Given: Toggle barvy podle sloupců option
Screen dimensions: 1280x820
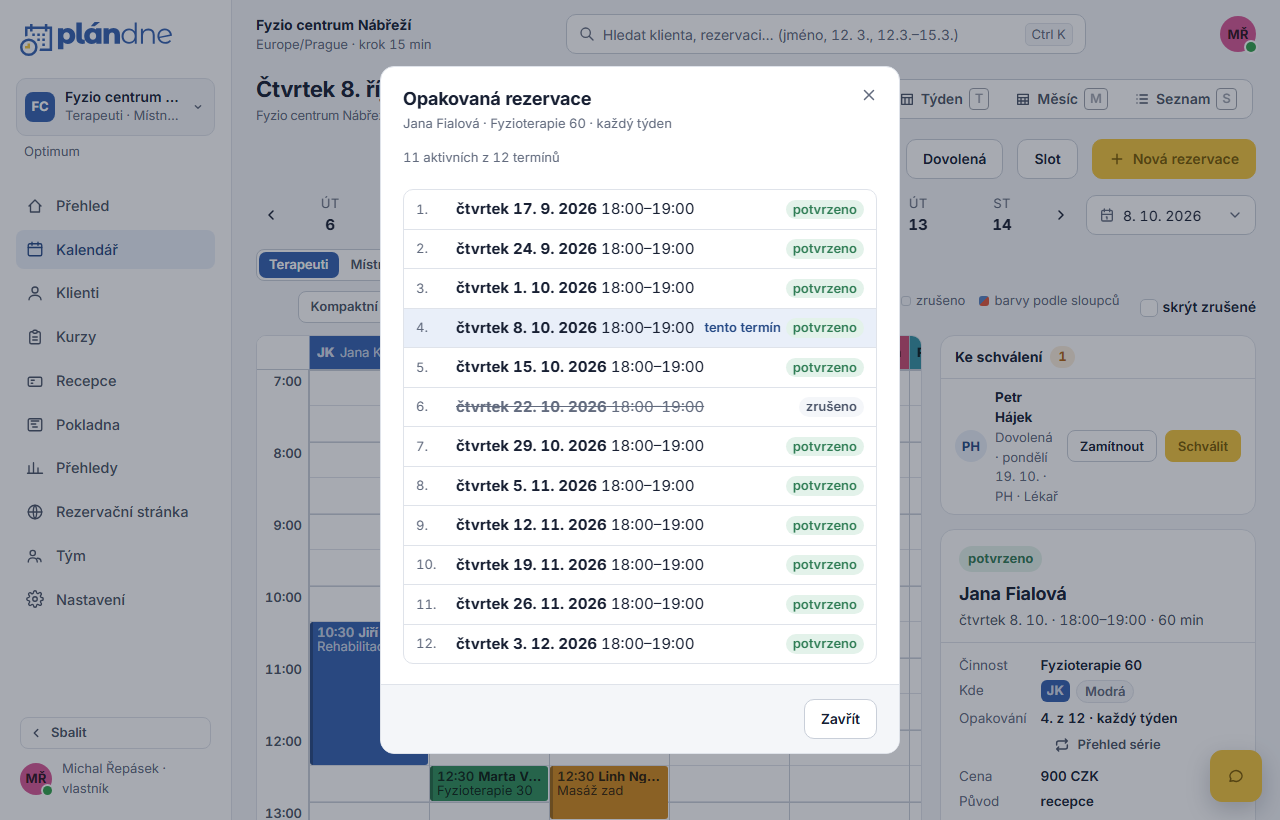Looking at the screenshot, I should point(1049,301).
